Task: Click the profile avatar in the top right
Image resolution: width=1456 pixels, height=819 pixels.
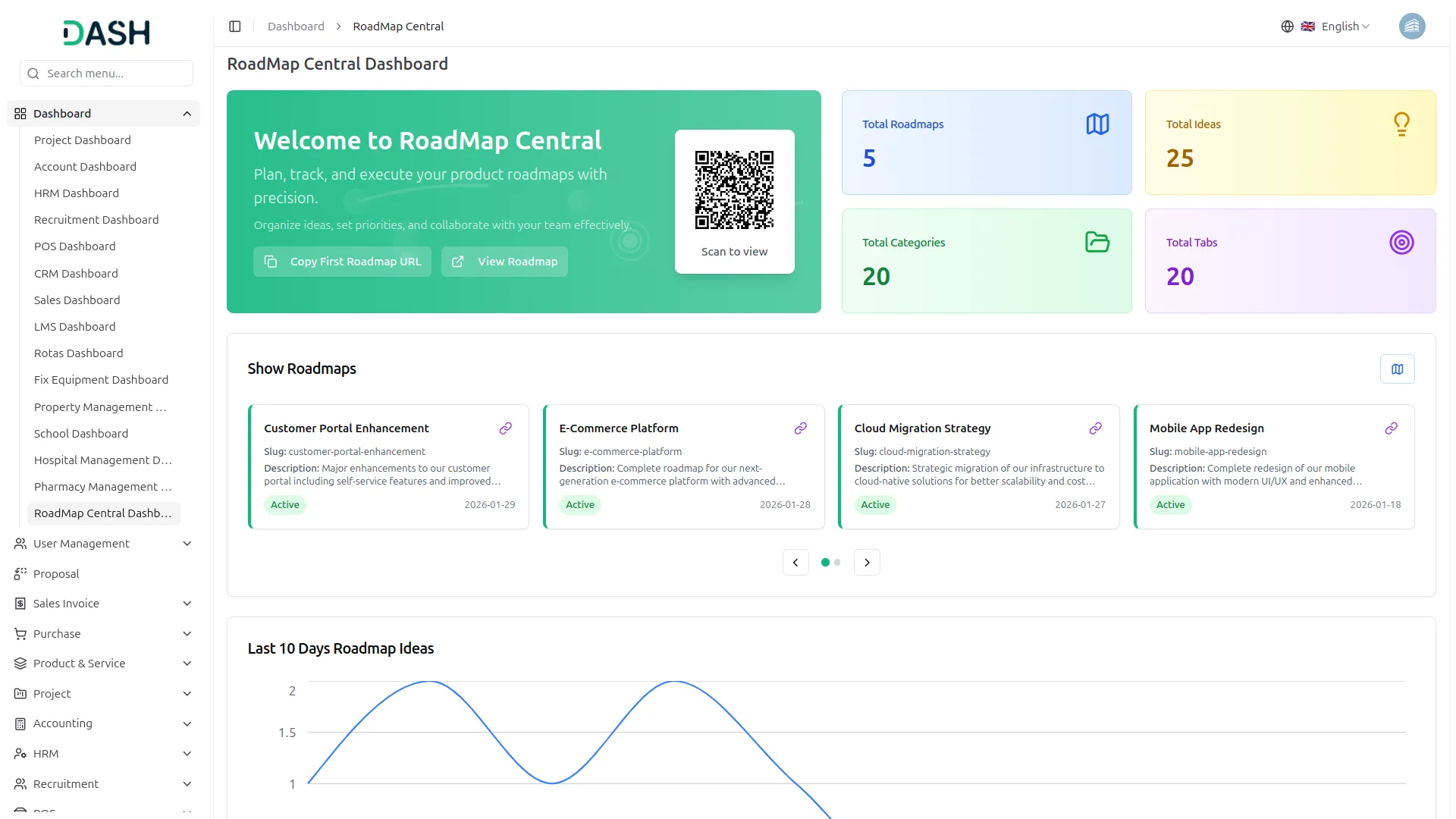Action: tap(1412, 26)
